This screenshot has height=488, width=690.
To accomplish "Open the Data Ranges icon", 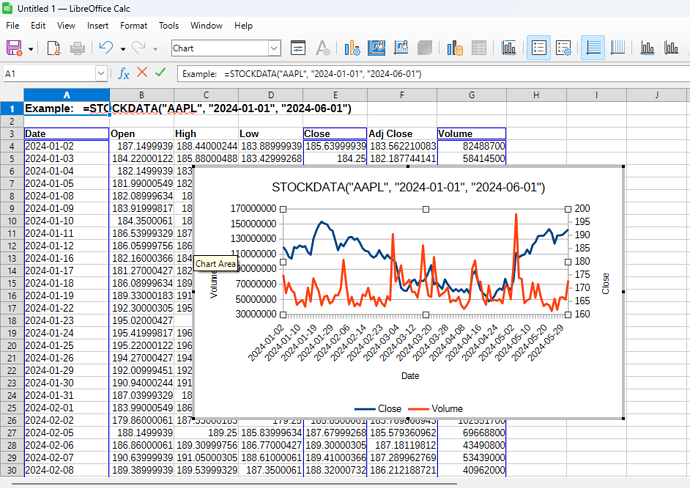I will [455, 48].
